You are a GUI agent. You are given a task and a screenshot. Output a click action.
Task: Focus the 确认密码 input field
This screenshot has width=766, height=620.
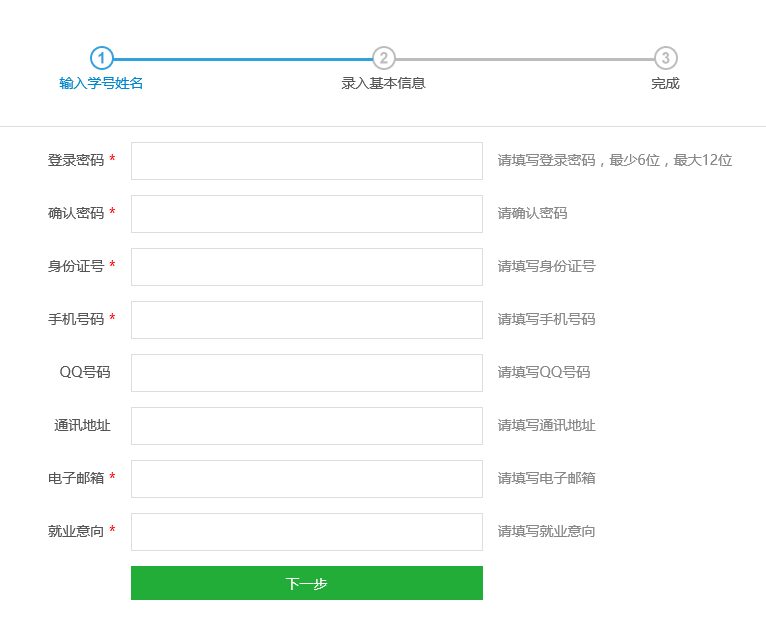[306, 214]
